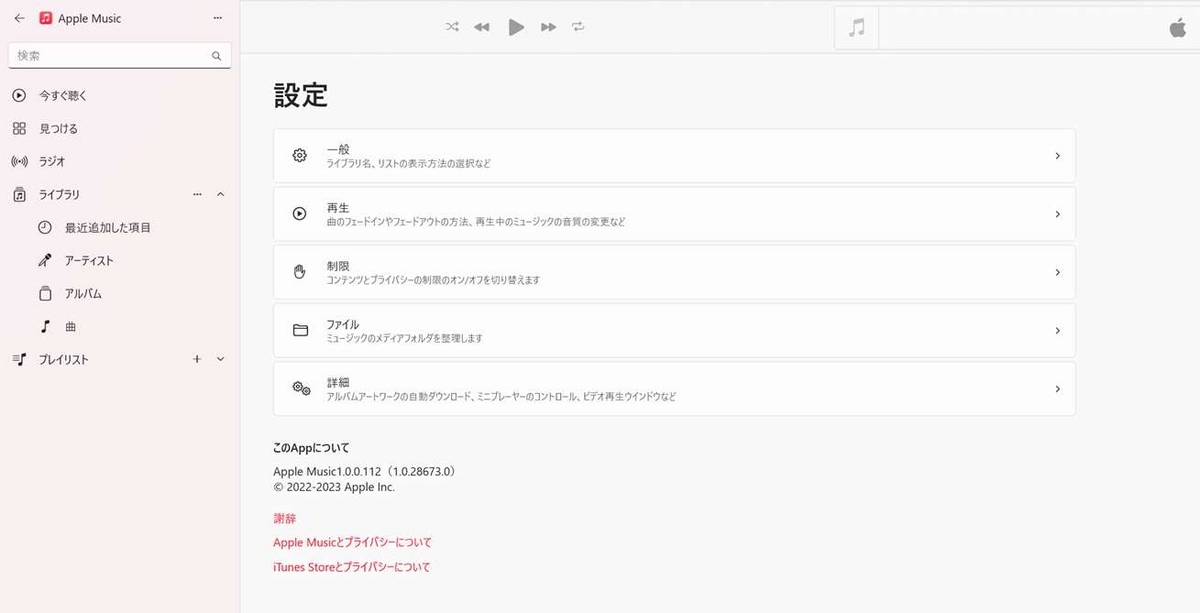
Task: Click the このAppについて heading
Action: click(311, 448)
